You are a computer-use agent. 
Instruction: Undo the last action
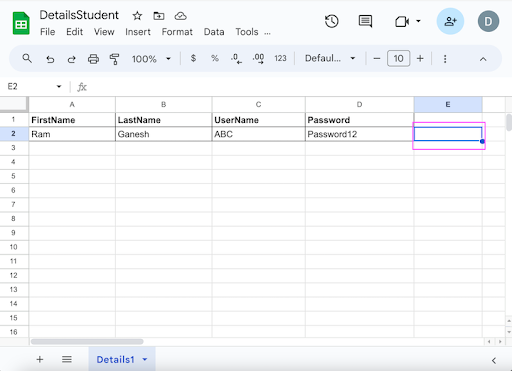[x=50, y=59]
